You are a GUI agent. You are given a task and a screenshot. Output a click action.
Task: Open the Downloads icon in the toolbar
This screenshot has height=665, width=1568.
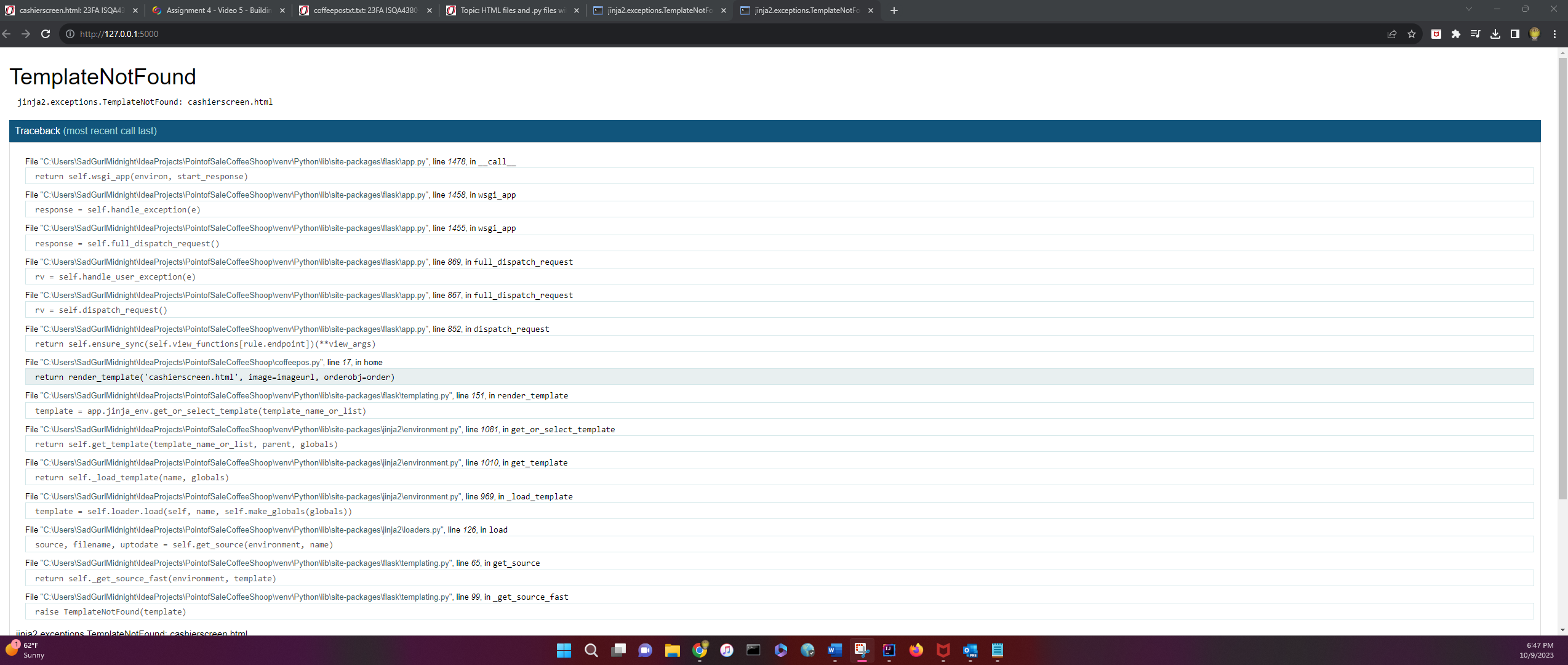click(x=1495, y=34)
